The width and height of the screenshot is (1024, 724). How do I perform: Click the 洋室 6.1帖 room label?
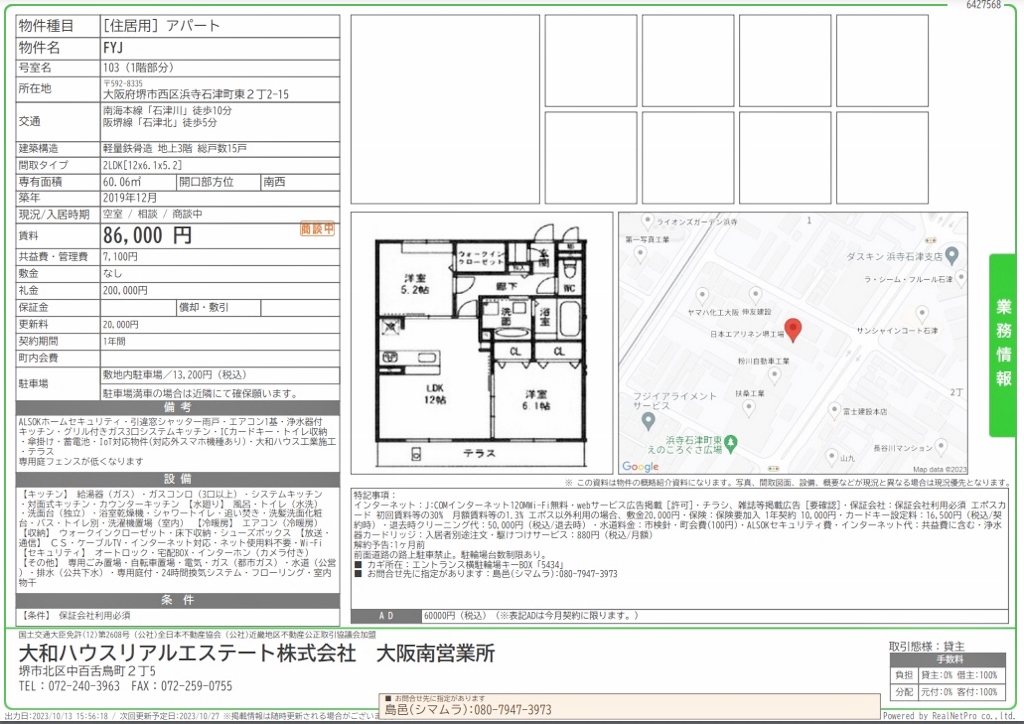536,400
